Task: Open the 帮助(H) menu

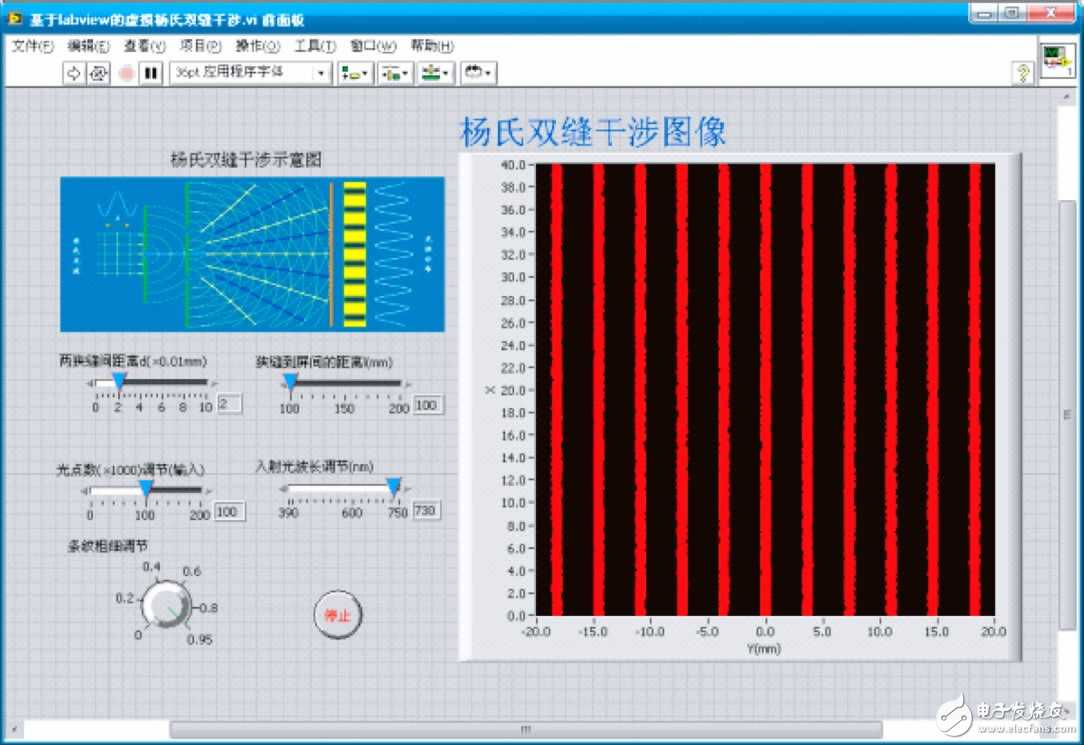Action: (432, 46)
